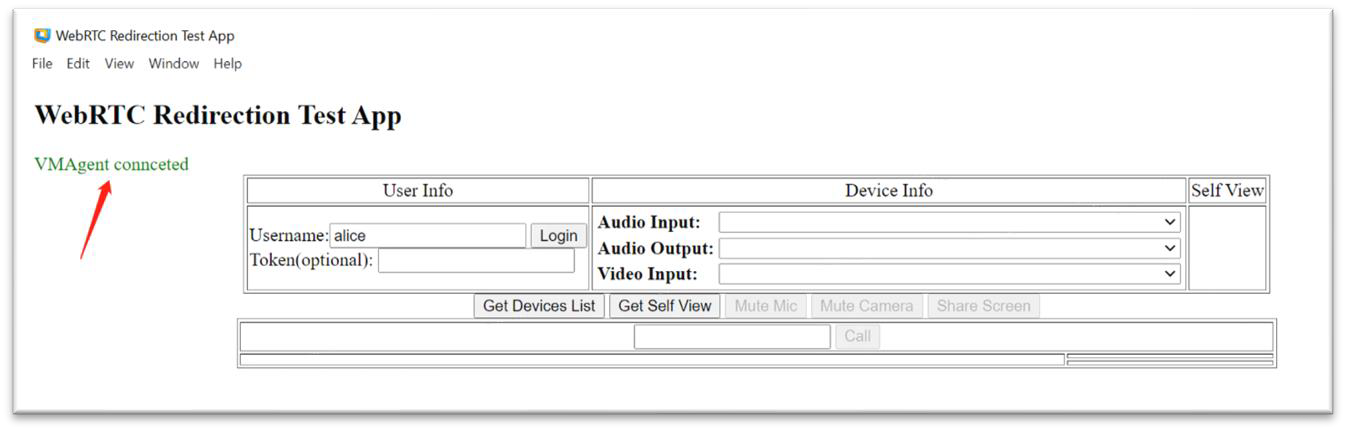Click the WebRTC app icon in title bar
1346x431 pixels.
[42, 36]
